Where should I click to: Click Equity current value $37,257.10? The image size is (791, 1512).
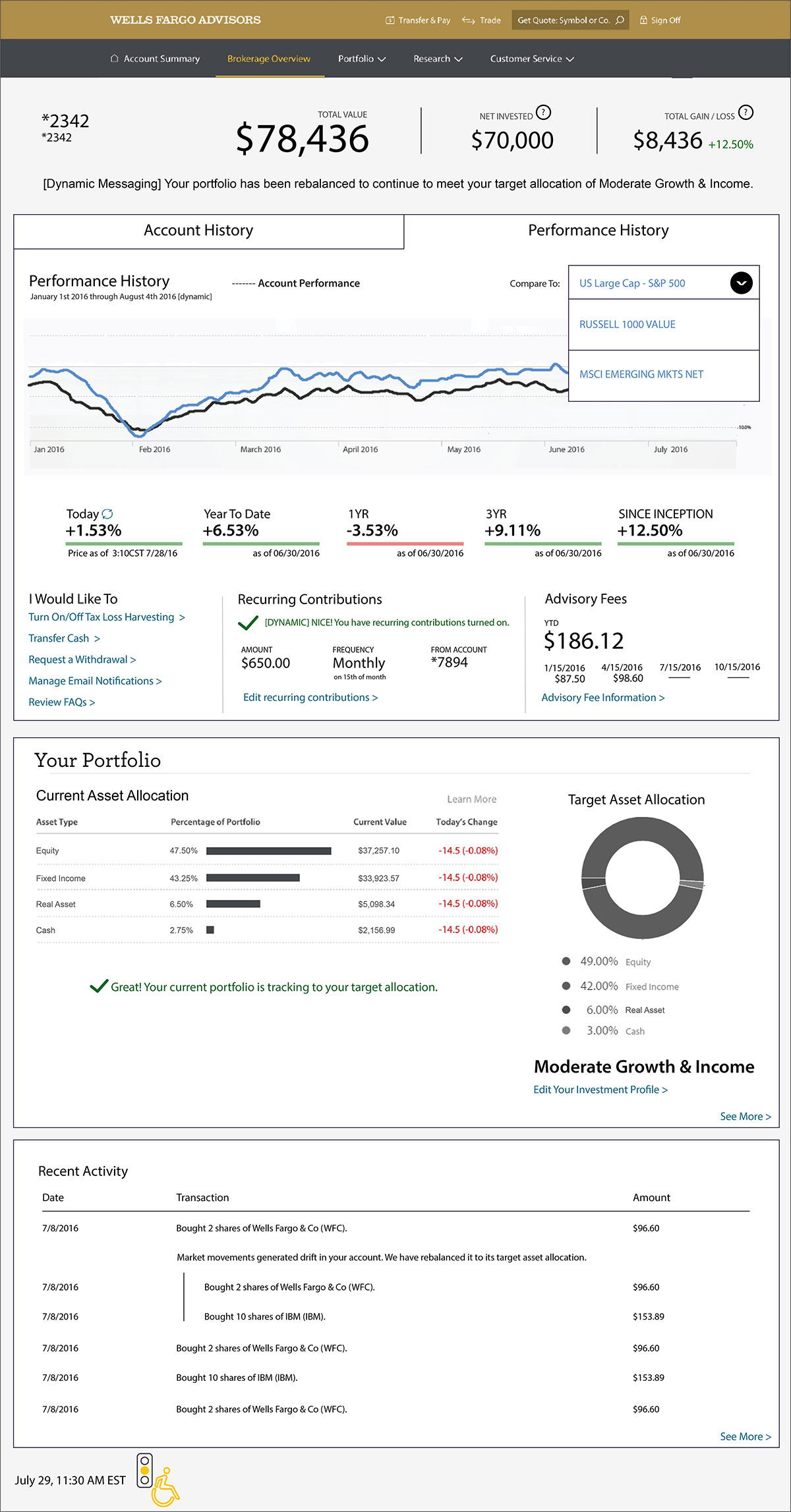coord(379,851)
